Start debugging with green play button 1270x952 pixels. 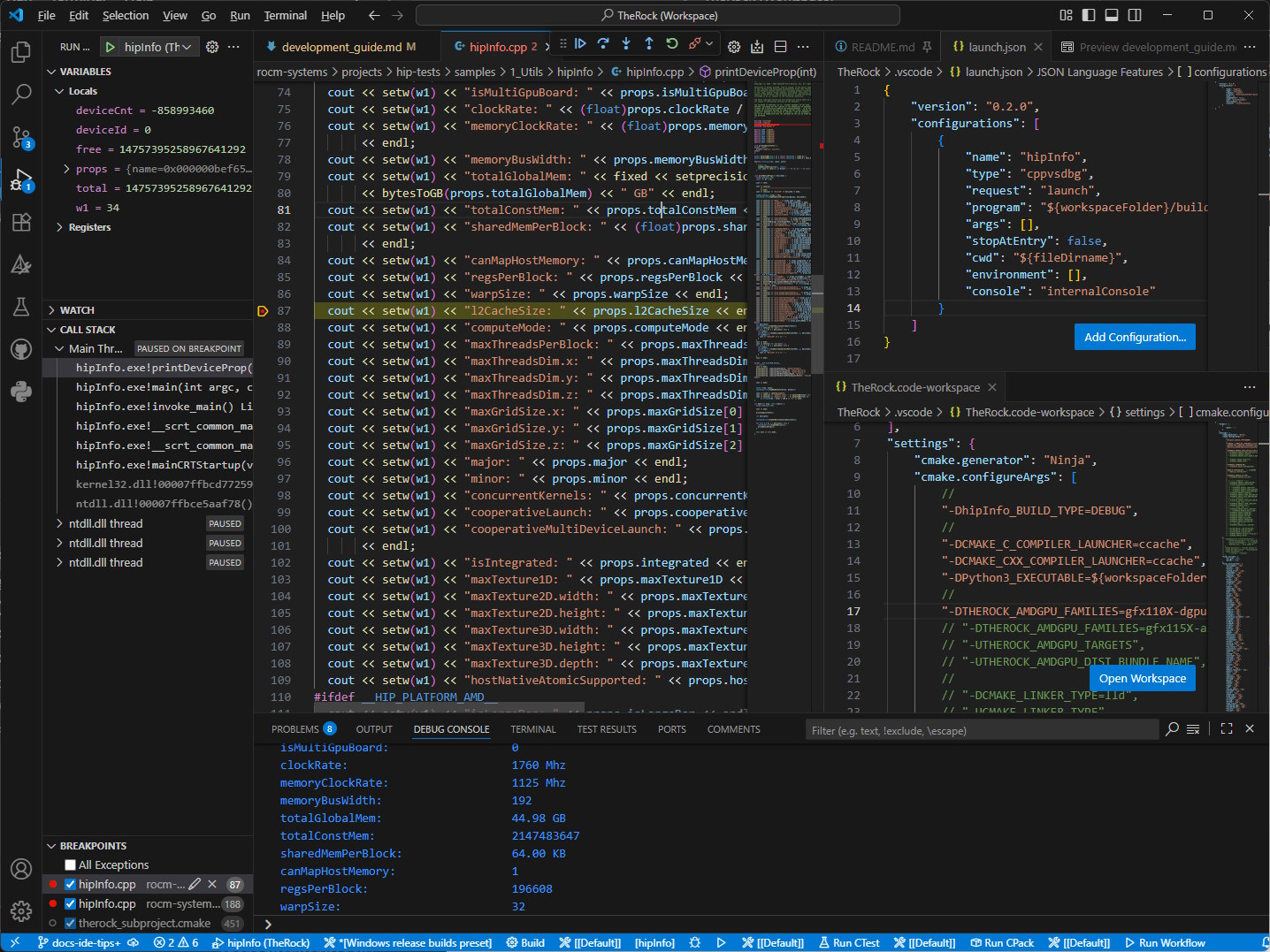click(111, 47)
